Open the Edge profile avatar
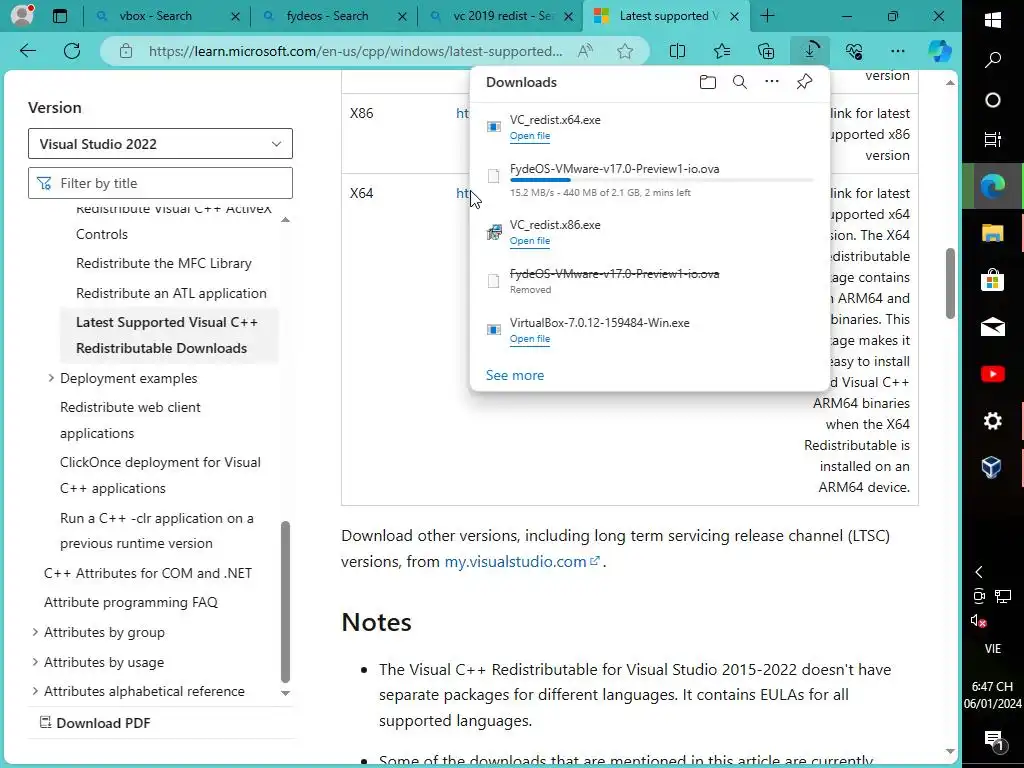Viewport: 1024px width, 768px height. pyautogui.click(x=22, y=15)
